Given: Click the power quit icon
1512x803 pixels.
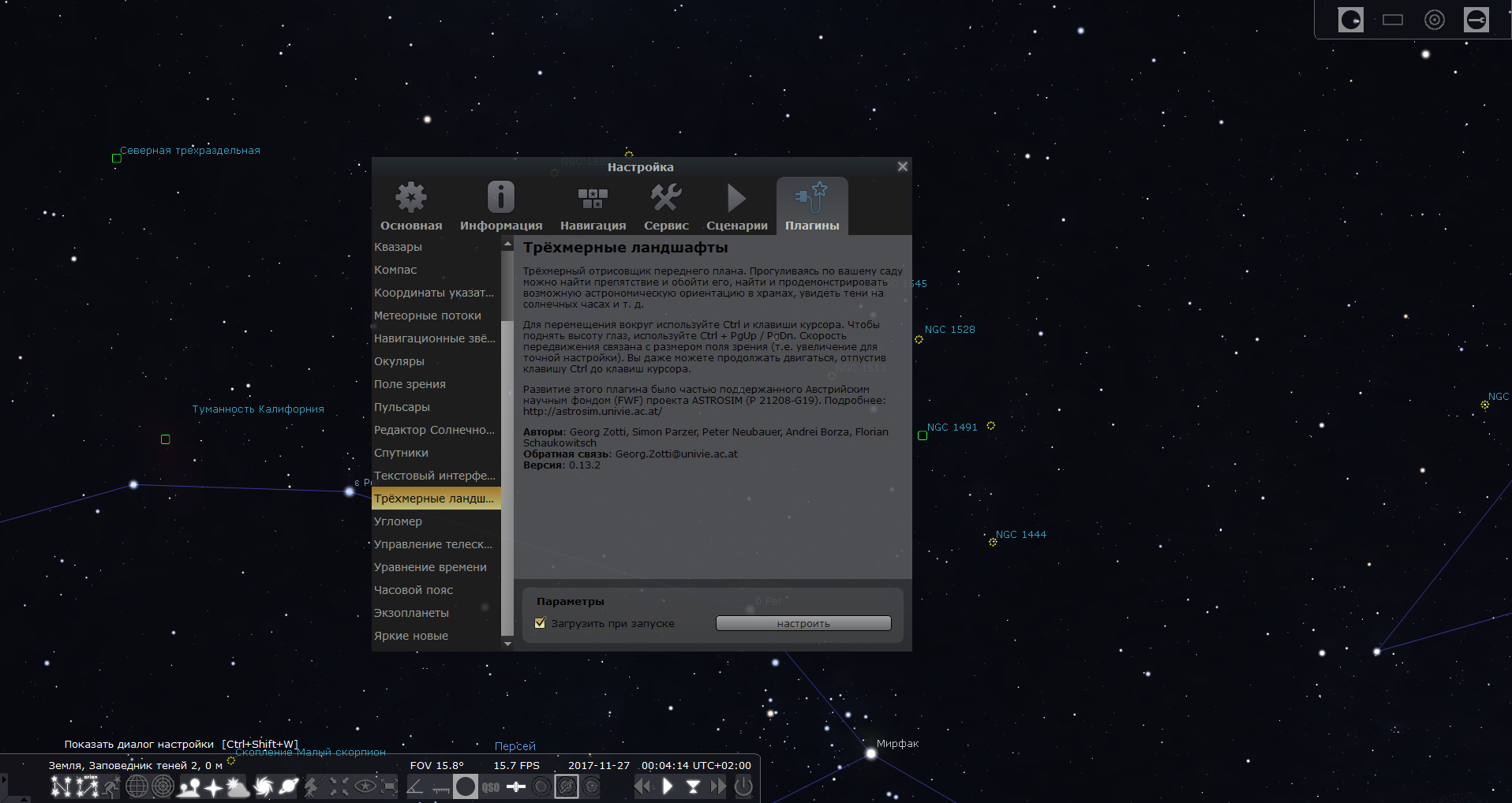Looking at the screenshot, I should [743, 786].
